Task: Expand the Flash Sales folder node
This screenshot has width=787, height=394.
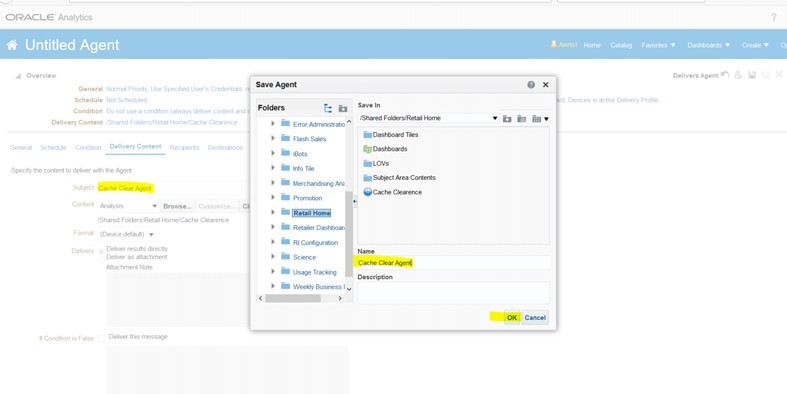Action: click(273, 138)
